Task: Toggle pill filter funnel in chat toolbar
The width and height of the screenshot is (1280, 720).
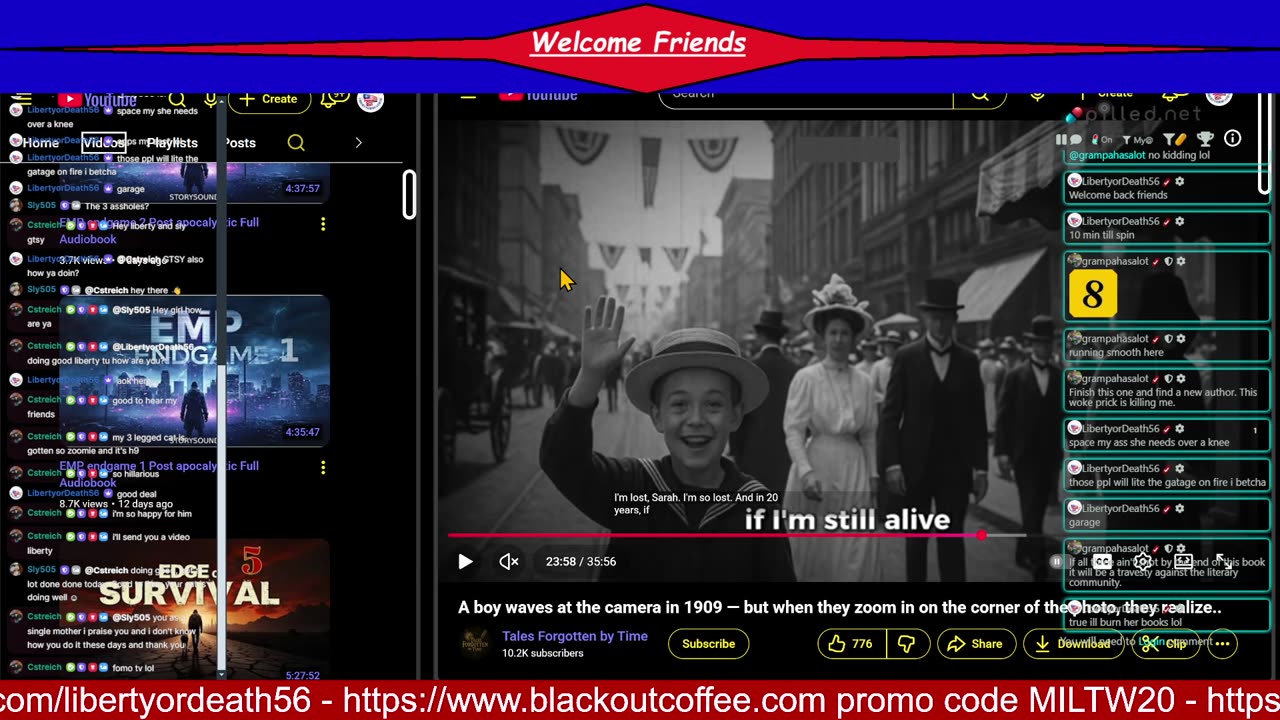Action: pos(1174,140)
